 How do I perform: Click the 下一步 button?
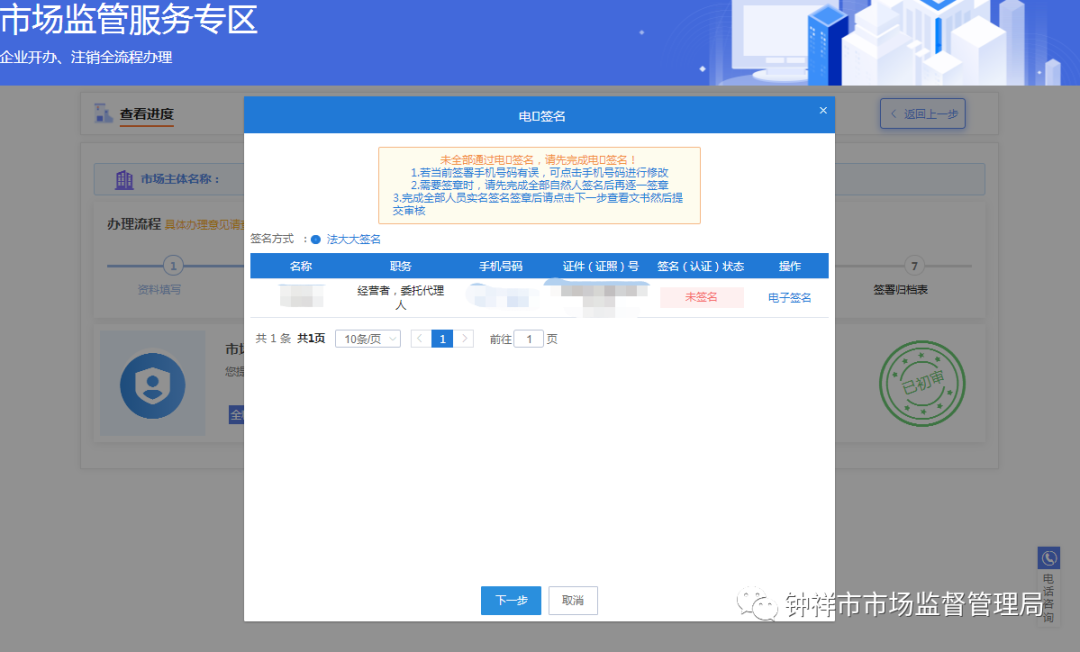(510, 600)
